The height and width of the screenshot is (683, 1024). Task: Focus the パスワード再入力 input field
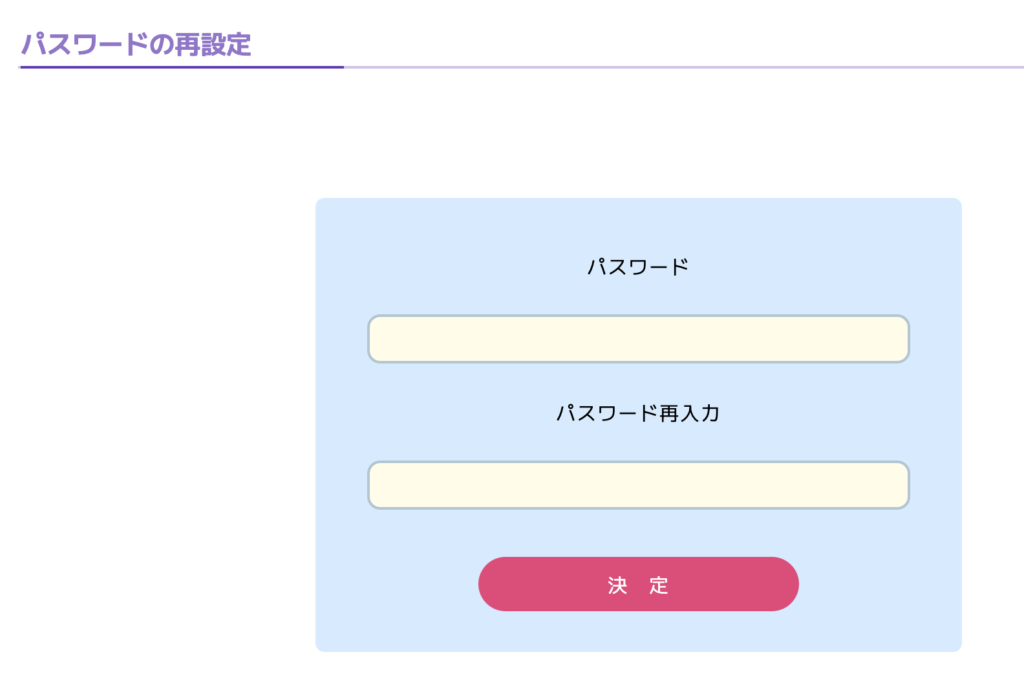pos(638,485)
